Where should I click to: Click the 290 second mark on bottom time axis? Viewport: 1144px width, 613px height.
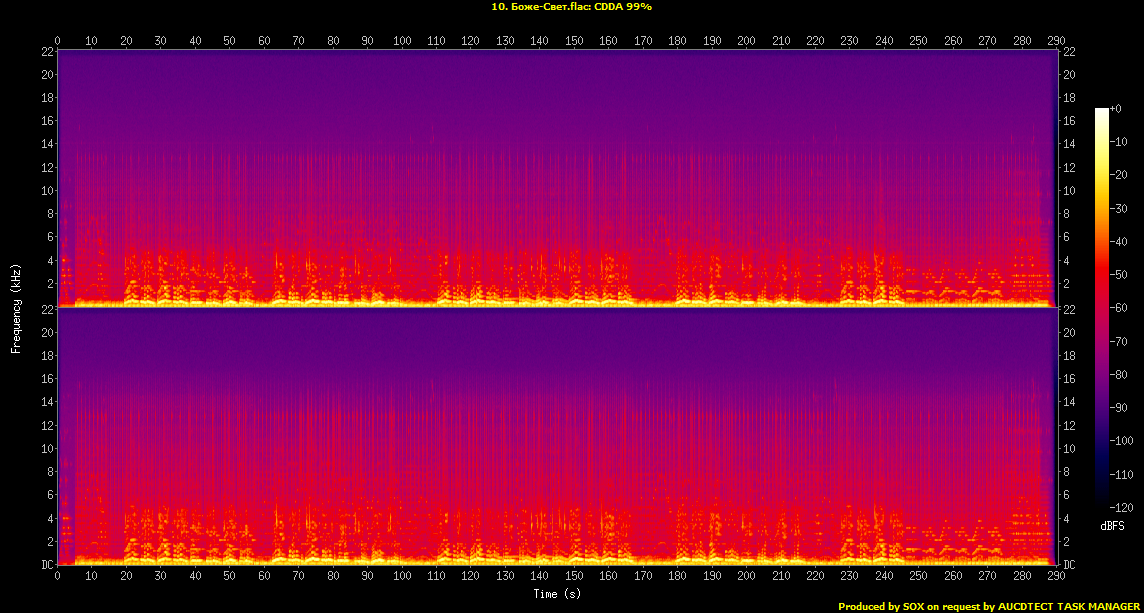pos(1056,576)
